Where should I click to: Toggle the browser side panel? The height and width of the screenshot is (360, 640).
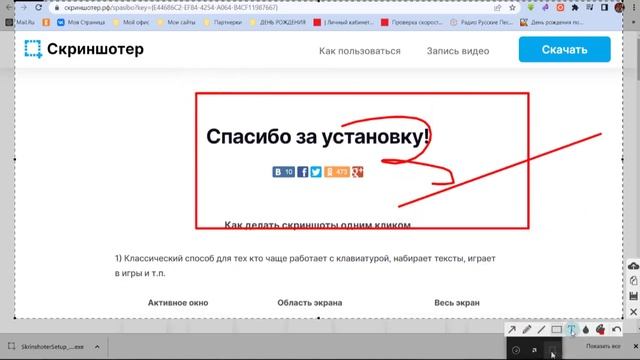pos(604,8)
